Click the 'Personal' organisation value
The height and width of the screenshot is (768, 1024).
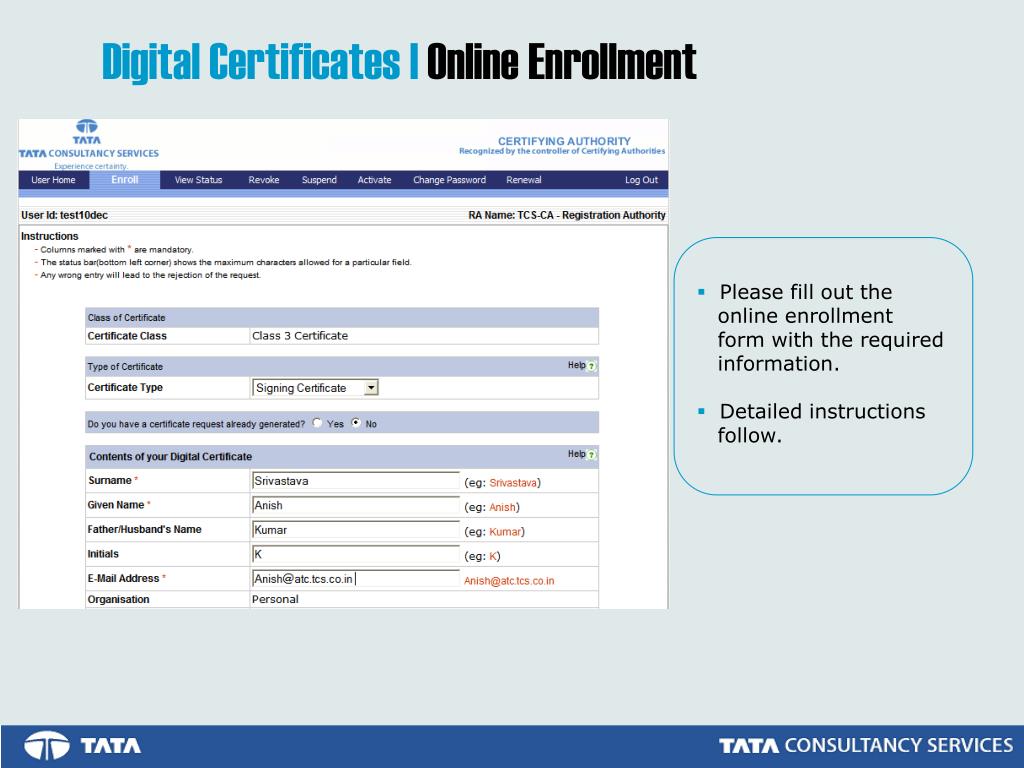(x=275, y=600)
